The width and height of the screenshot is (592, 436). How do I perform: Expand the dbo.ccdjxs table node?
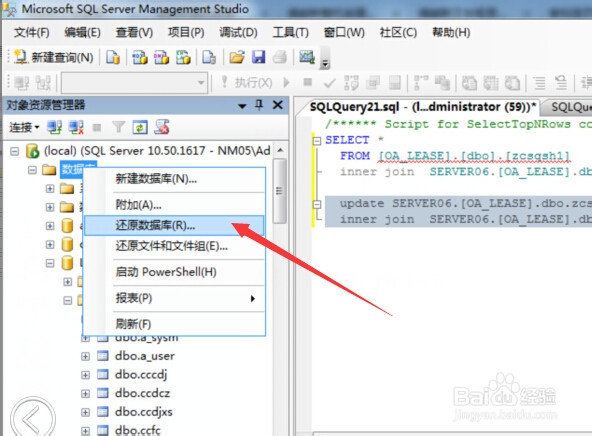[86, 412]
